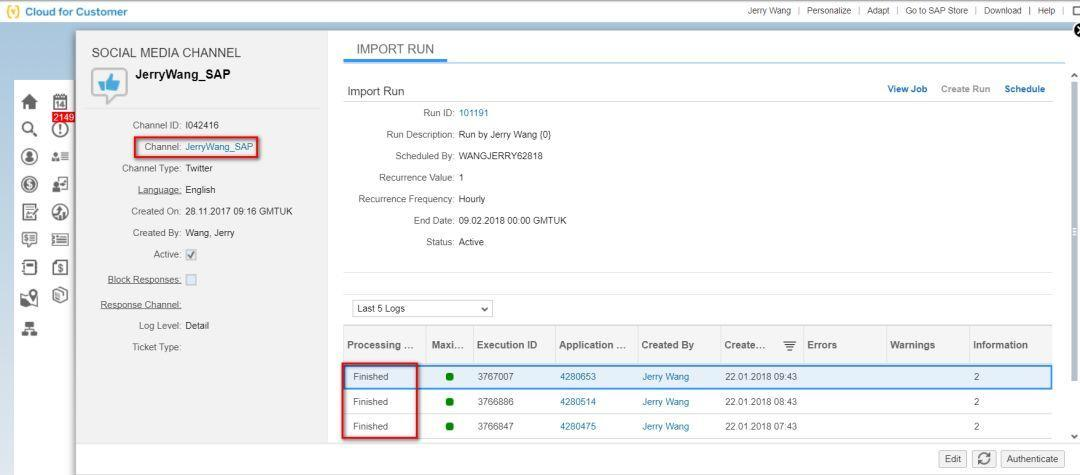Open sort options icon in Created column

[789, 346]
